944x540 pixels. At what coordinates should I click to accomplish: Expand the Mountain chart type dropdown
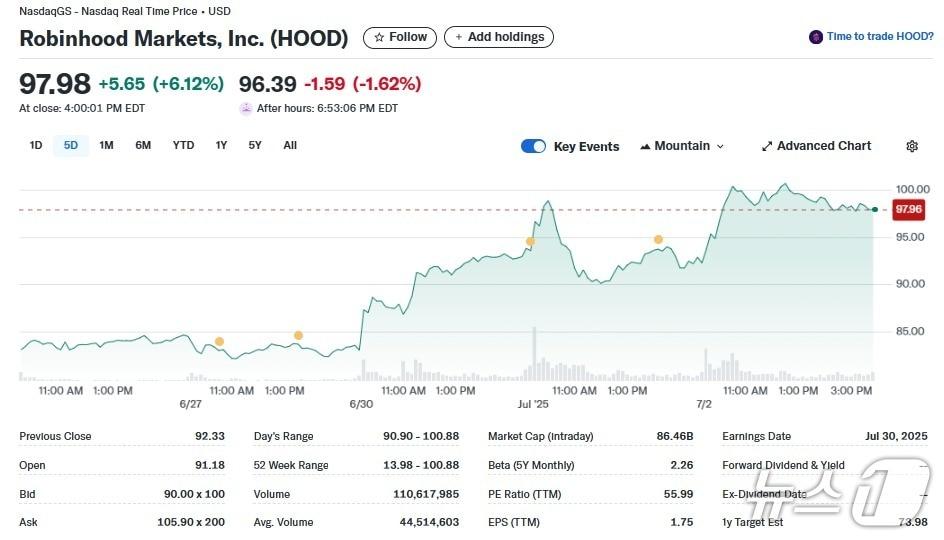[x=682, y=146]
